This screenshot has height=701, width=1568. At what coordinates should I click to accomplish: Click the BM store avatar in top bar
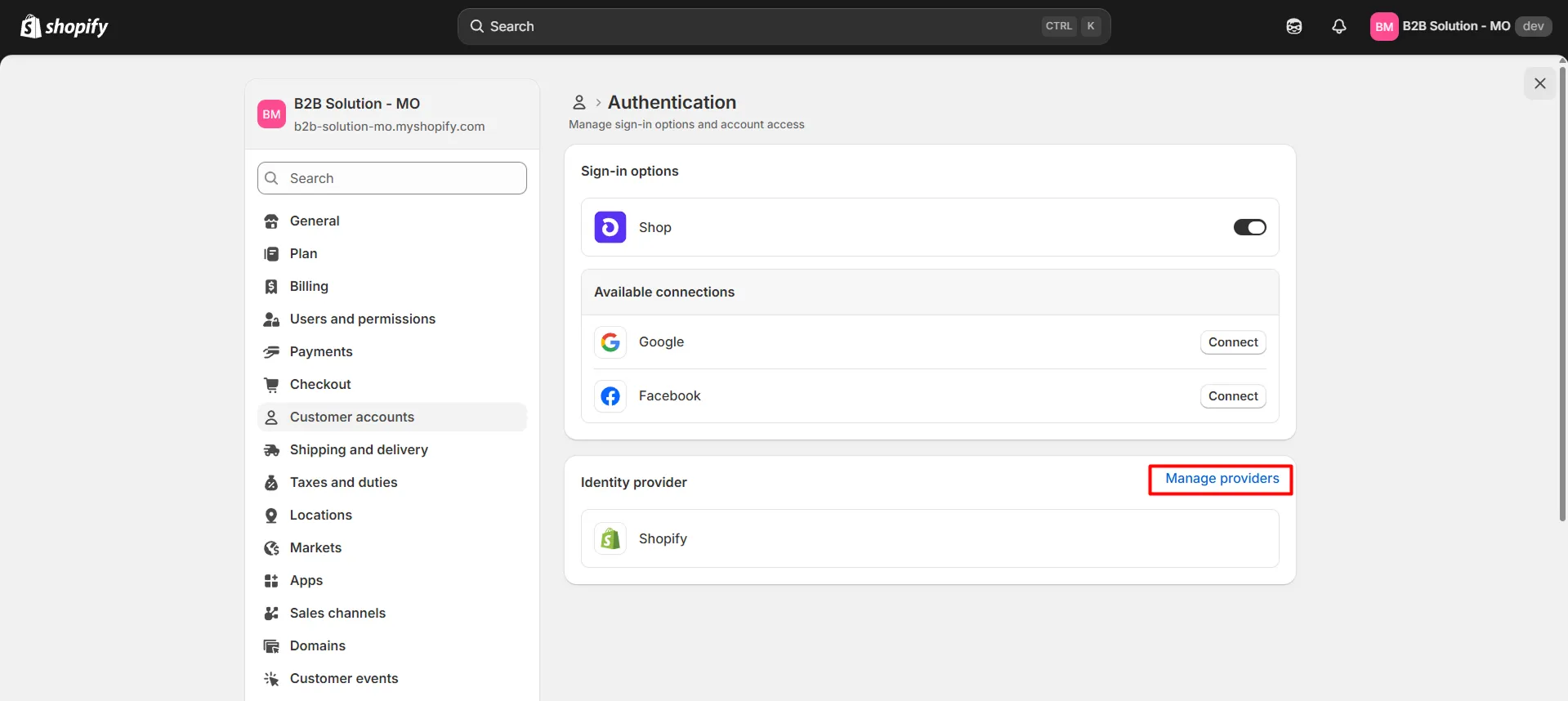click(1384, 26)
